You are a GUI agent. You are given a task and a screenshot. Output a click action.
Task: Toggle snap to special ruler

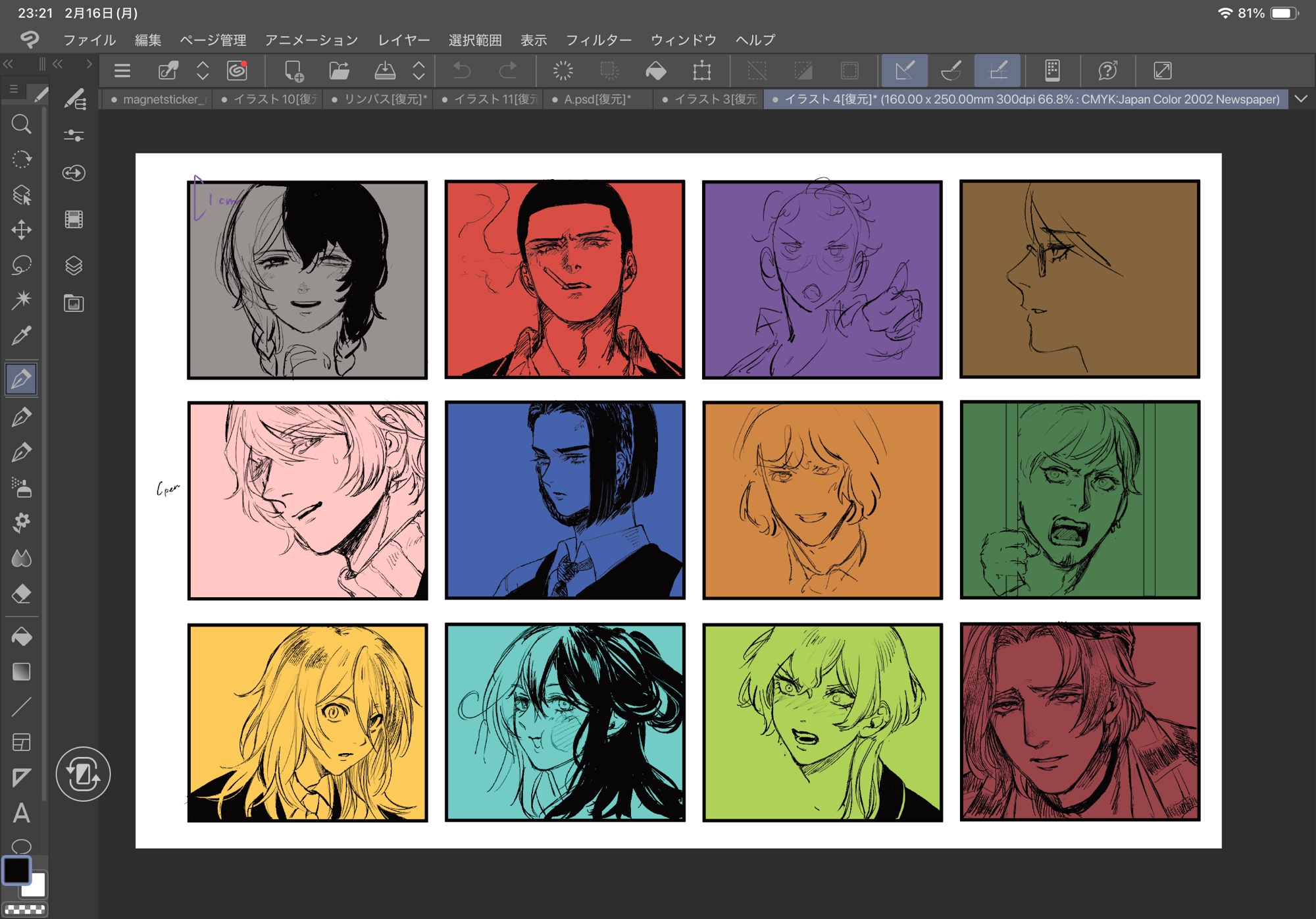(951, 70)
